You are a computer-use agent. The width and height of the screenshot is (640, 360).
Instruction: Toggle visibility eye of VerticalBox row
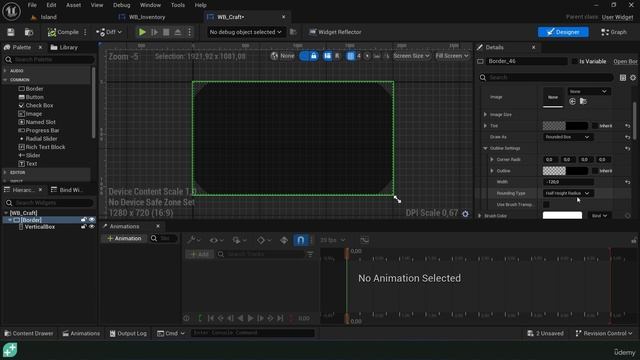[x=91, y=227]
